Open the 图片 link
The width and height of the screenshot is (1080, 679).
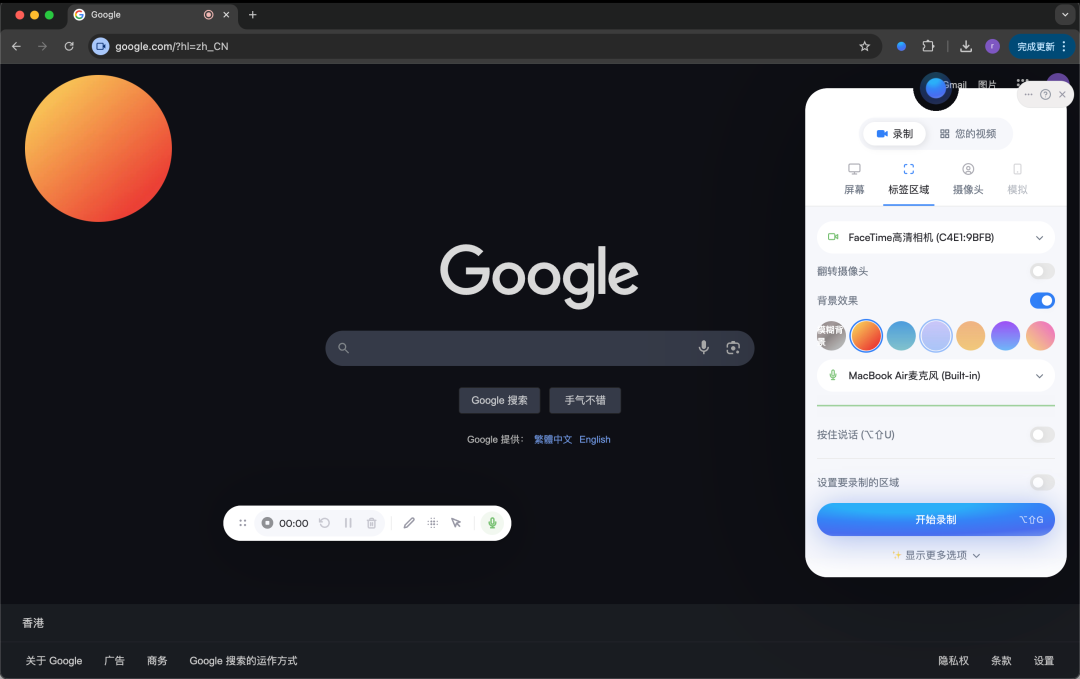tap(987, 85)
